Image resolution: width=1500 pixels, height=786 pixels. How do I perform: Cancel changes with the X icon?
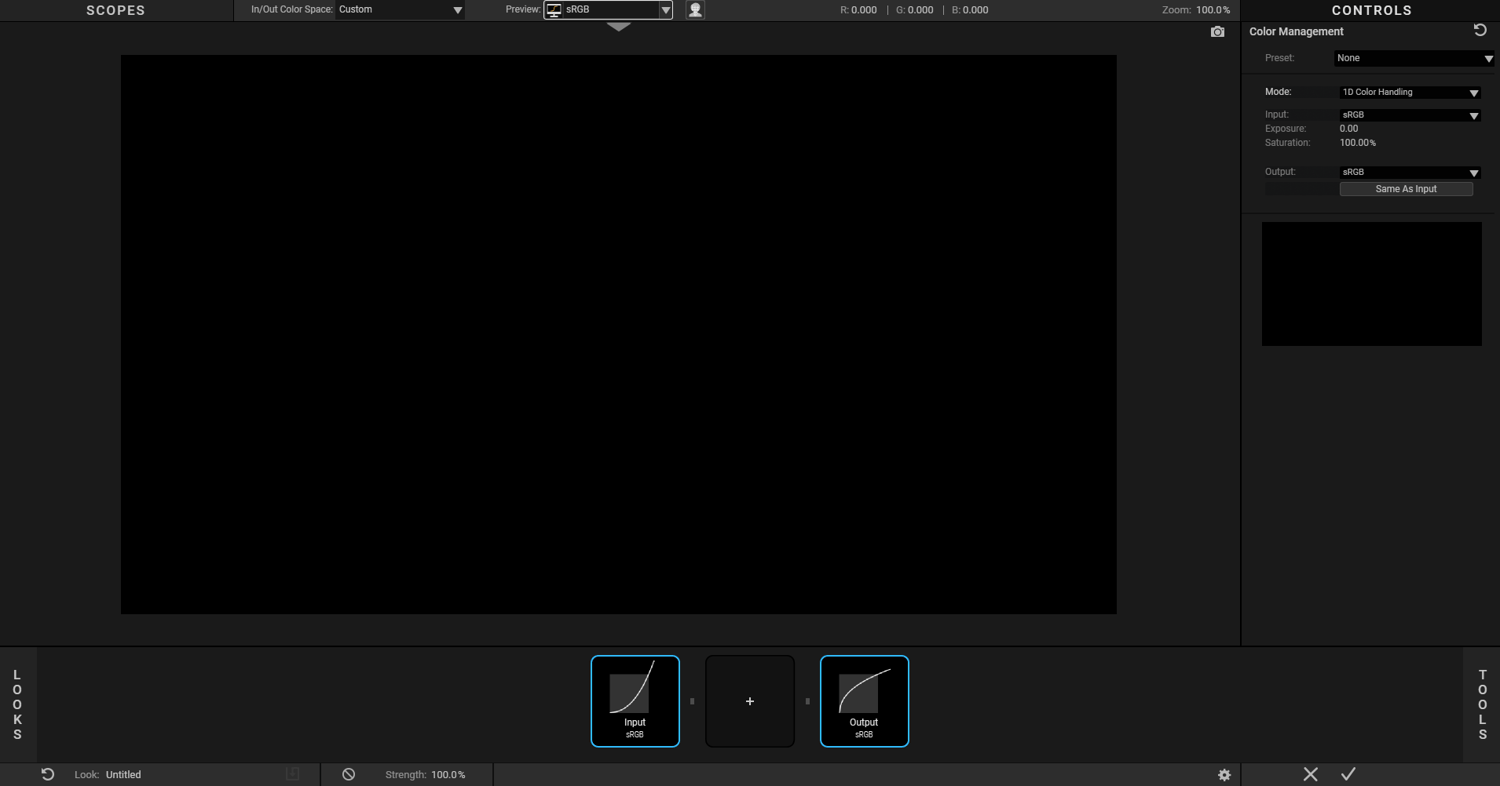[x=1310, y=774]
